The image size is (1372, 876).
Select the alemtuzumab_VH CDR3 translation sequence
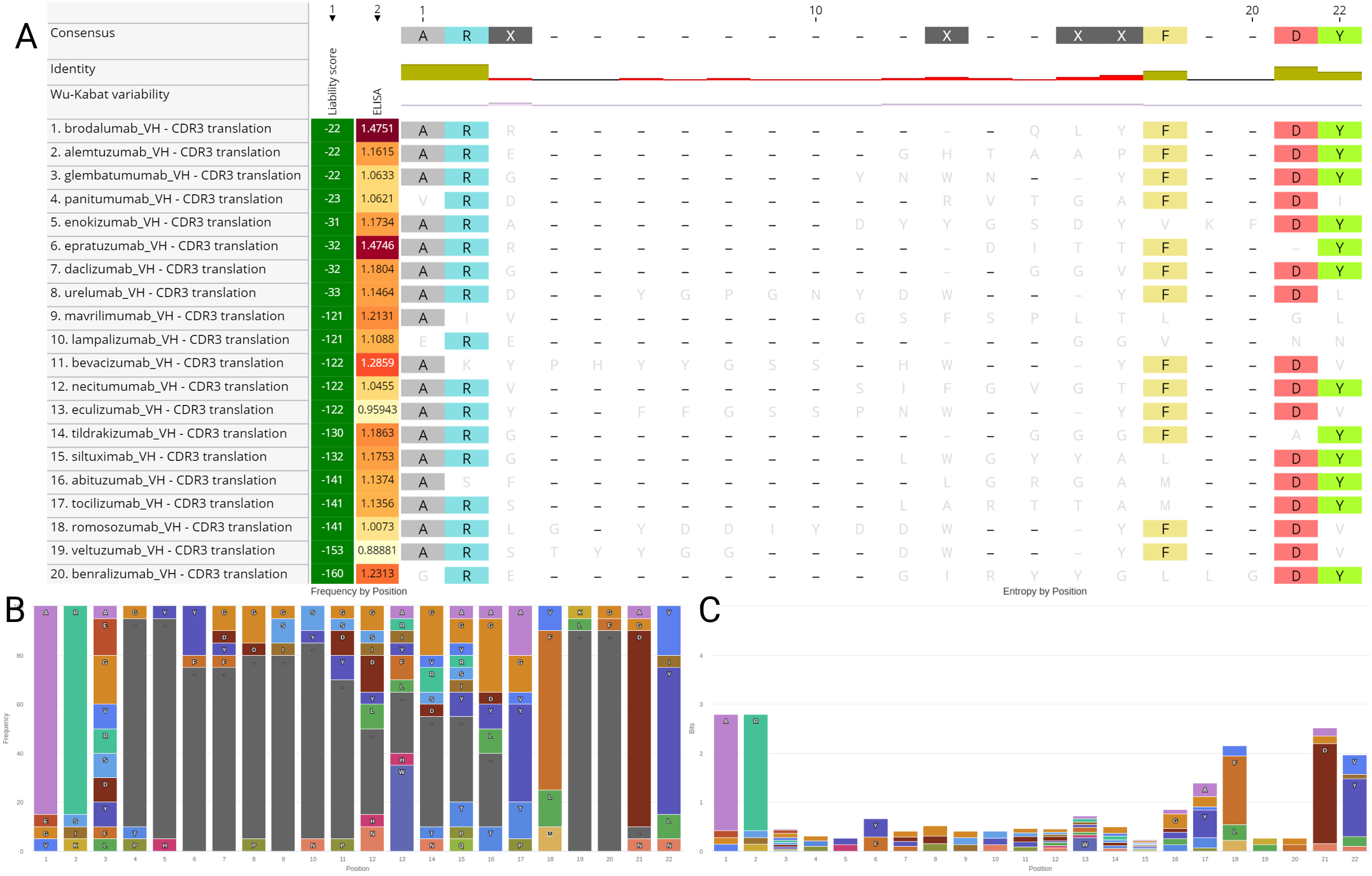click(x=165, y=152)
